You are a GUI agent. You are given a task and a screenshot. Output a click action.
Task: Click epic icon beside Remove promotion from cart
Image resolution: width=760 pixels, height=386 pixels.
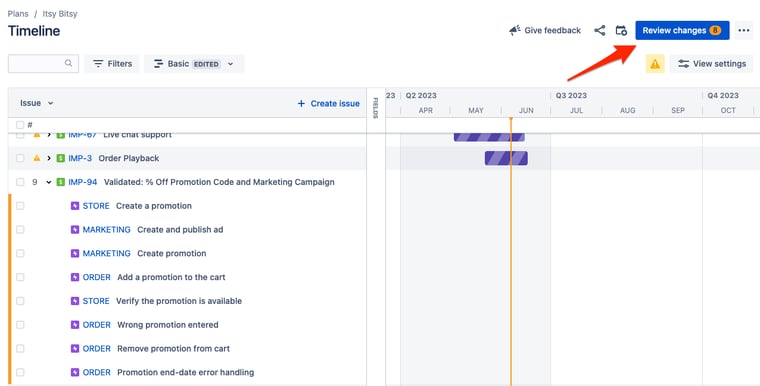click(x=75, y=349)
